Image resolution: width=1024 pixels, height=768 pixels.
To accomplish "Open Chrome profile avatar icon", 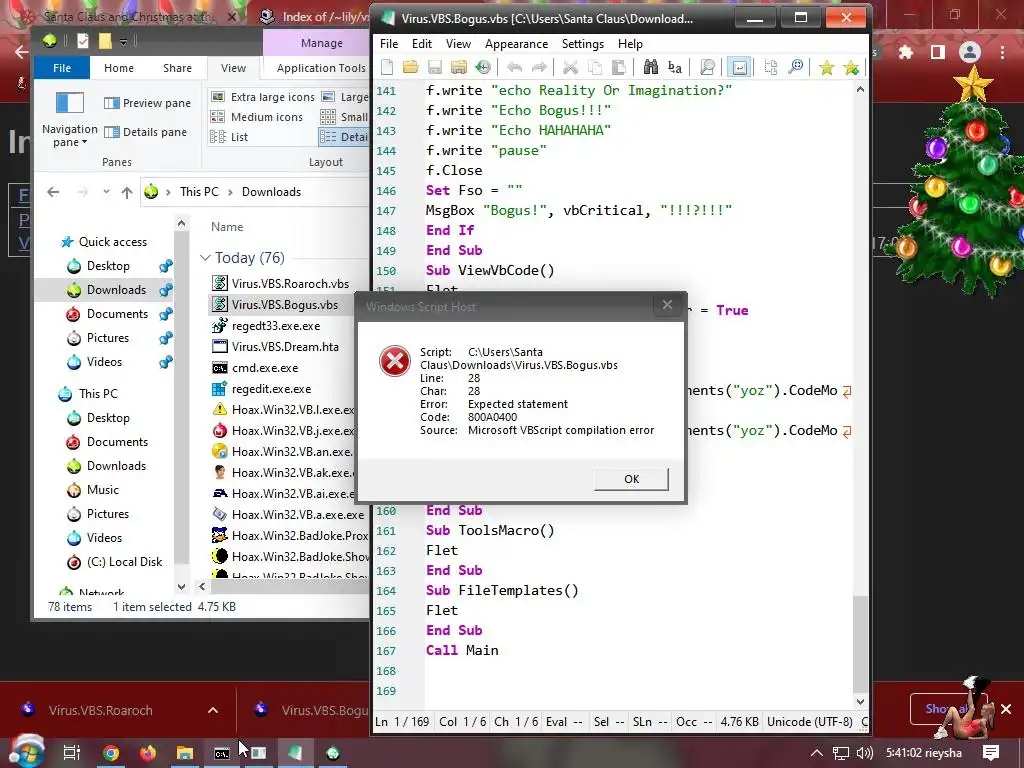I will point(970,52).
